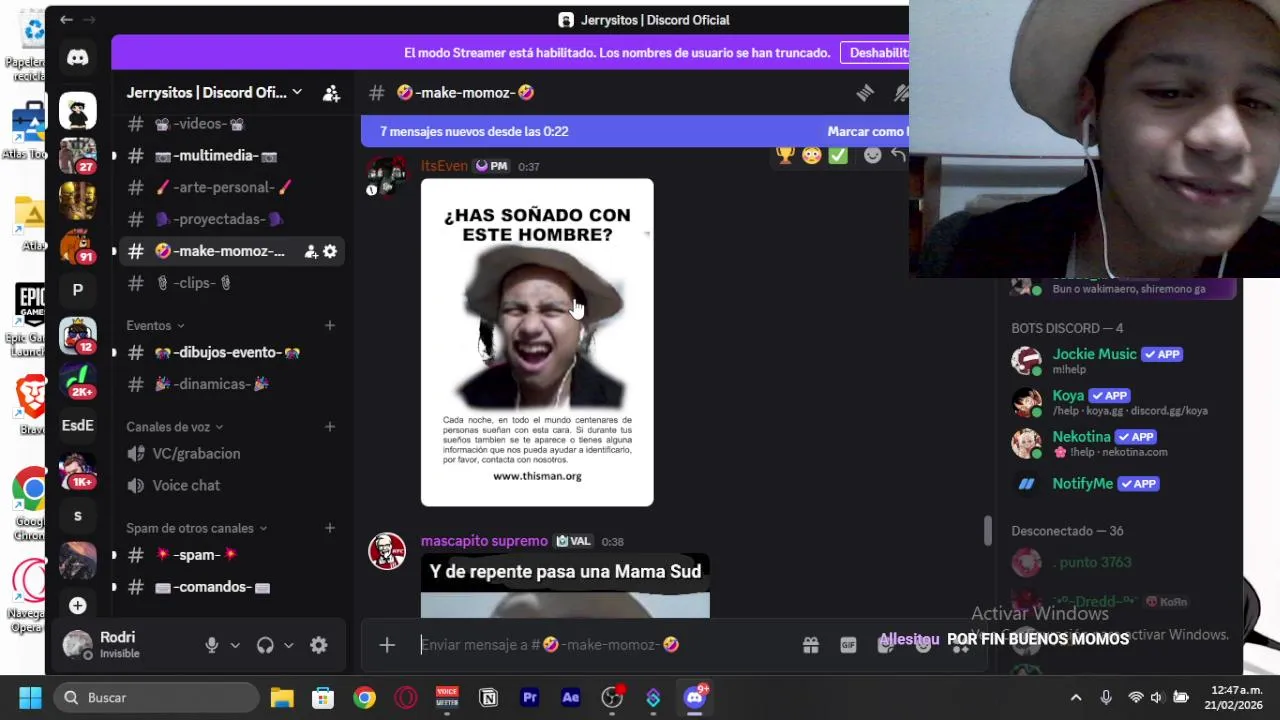Image resolution: width=1280 pixels, height=720 pixels.
Task: Open add reaction smiley on ItsEven message
Action: [x=873, y=155]
